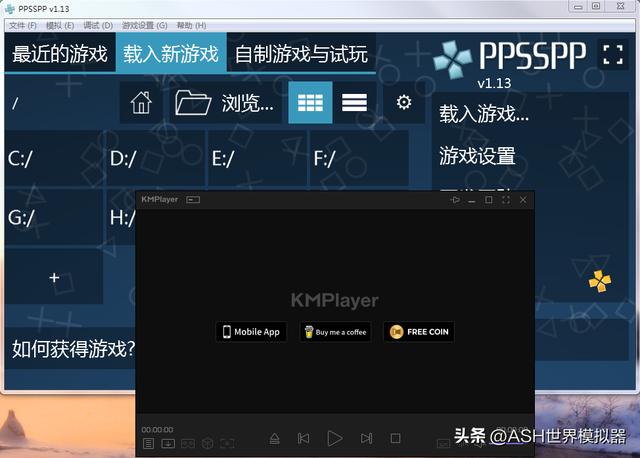640x458 pixels.
Task: Maximize the KMPlayer window
Action: (489, 200)
